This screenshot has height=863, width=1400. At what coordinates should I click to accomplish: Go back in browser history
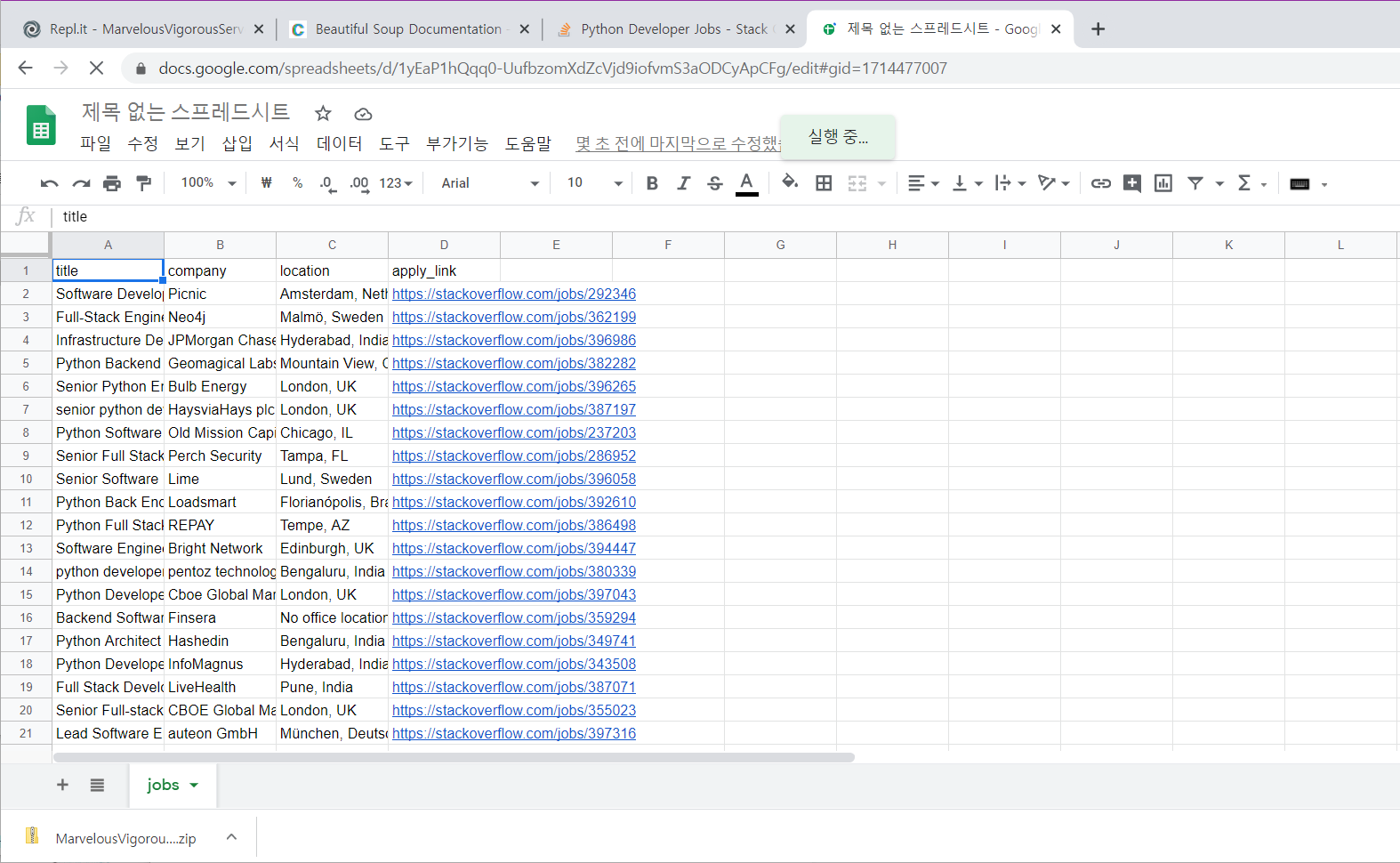(25, 69)
